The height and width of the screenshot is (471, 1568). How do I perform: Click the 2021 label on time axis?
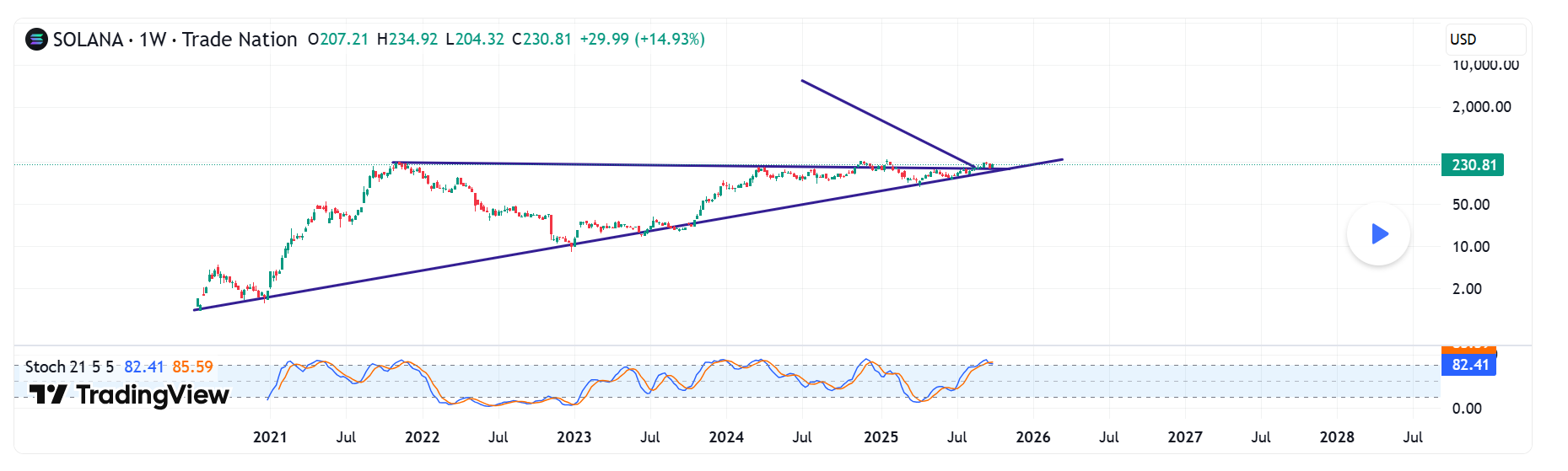tap(270, 437)
